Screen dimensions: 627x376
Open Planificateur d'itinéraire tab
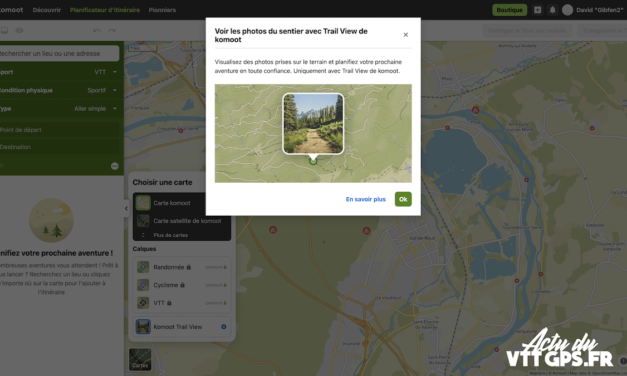tap(105, 10)
